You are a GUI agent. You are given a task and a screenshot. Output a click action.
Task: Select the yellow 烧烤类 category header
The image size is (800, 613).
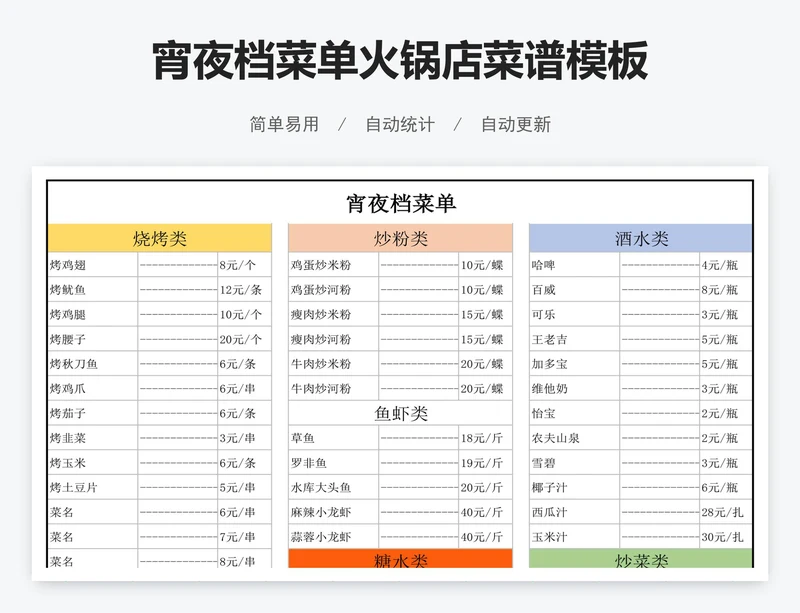point(159,239)
